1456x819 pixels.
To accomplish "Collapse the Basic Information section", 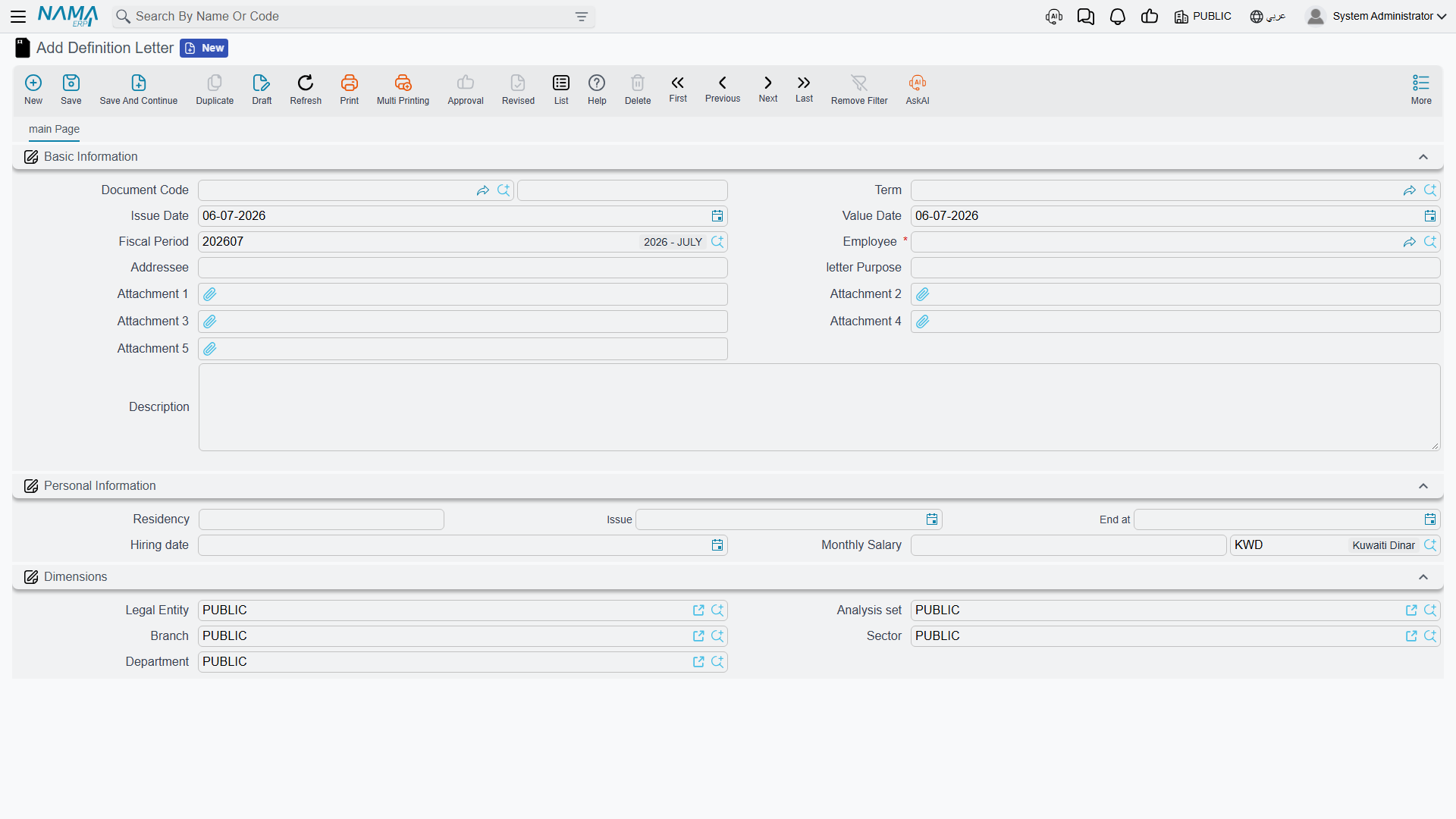I will coord(1423,157).
